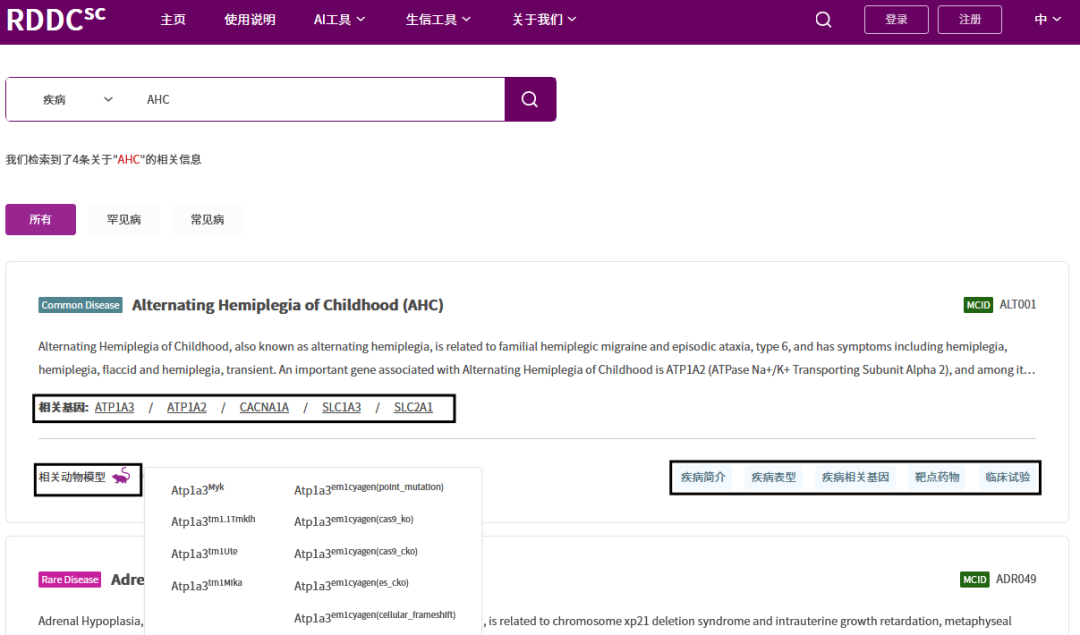Switch back to the 所有 filter

click(x=40, y=219)
